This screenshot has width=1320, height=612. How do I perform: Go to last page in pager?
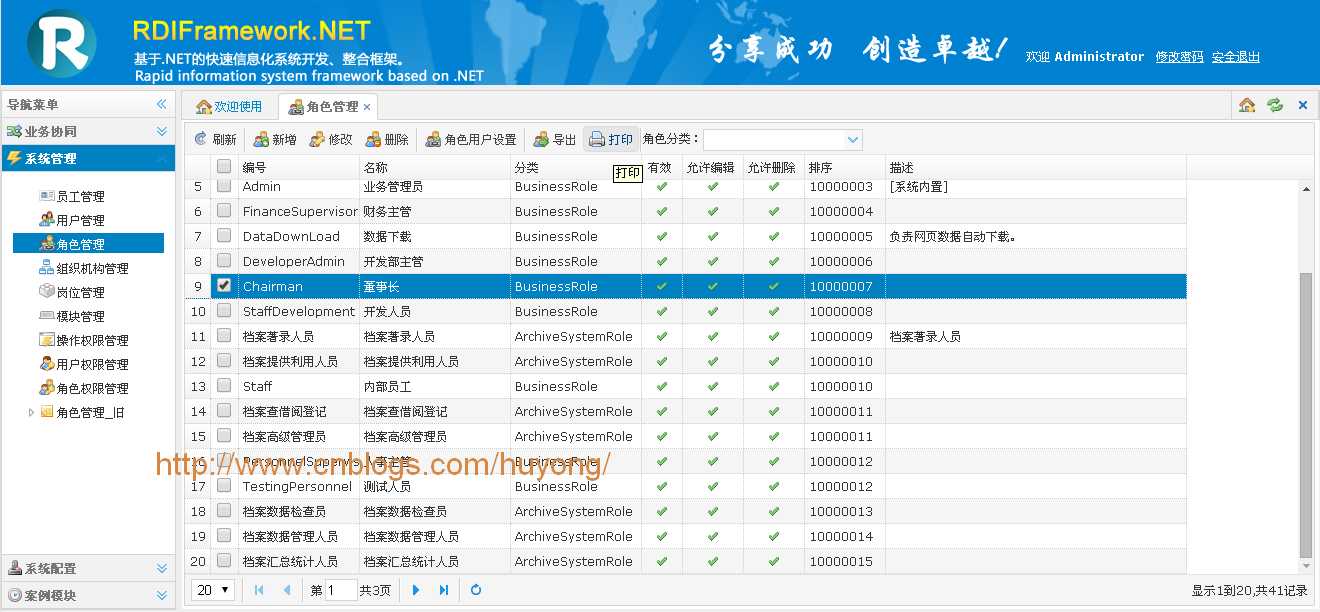pyautogui.click(x=444, y=590)
